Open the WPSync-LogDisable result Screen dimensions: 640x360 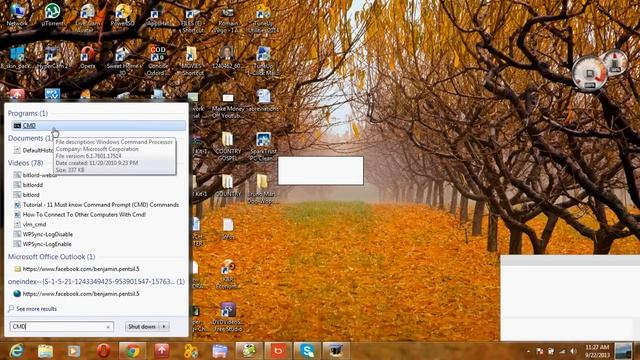click(x=43, y=234)
